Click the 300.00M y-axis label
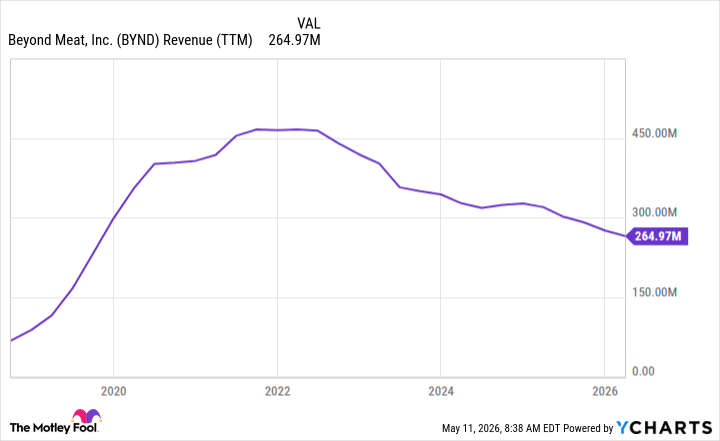Screen dimensions: 720x441 click(x=654, y=213)
